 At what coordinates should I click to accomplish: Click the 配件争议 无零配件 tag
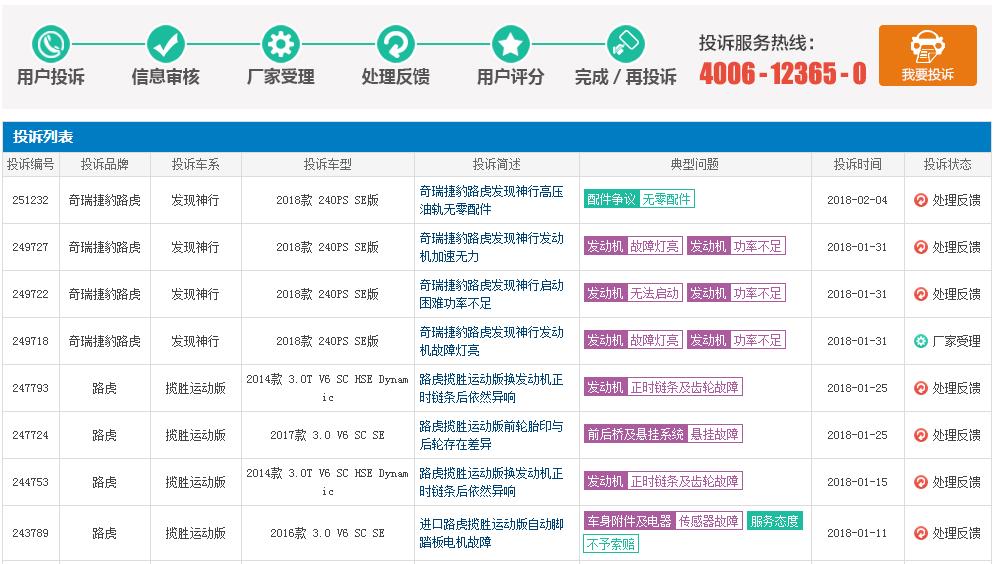[639, 199]
